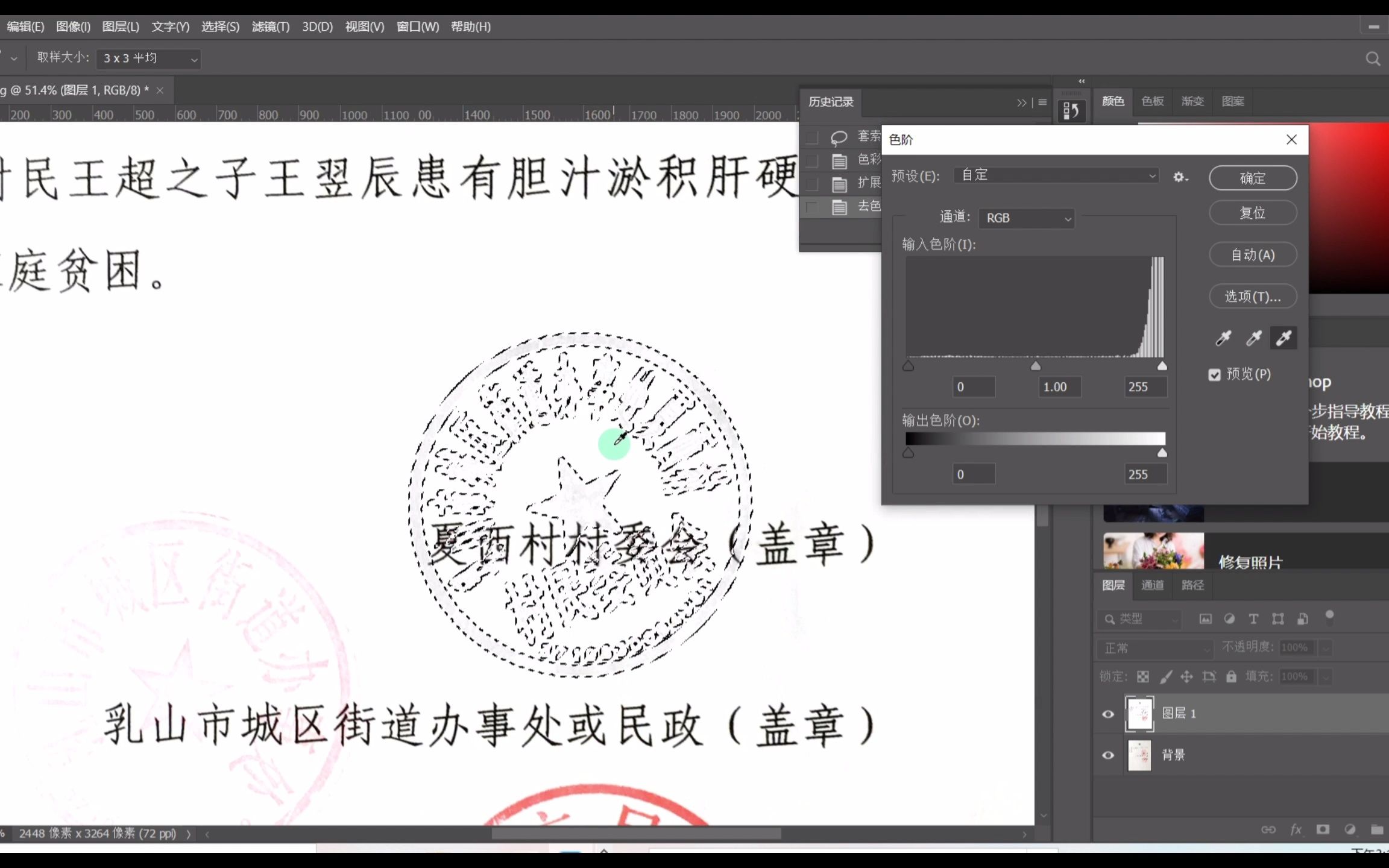This screenshot has width=1389, height=868.
Task: Click the input gamma 1.00 field
Action: (x=1059, y=387)
